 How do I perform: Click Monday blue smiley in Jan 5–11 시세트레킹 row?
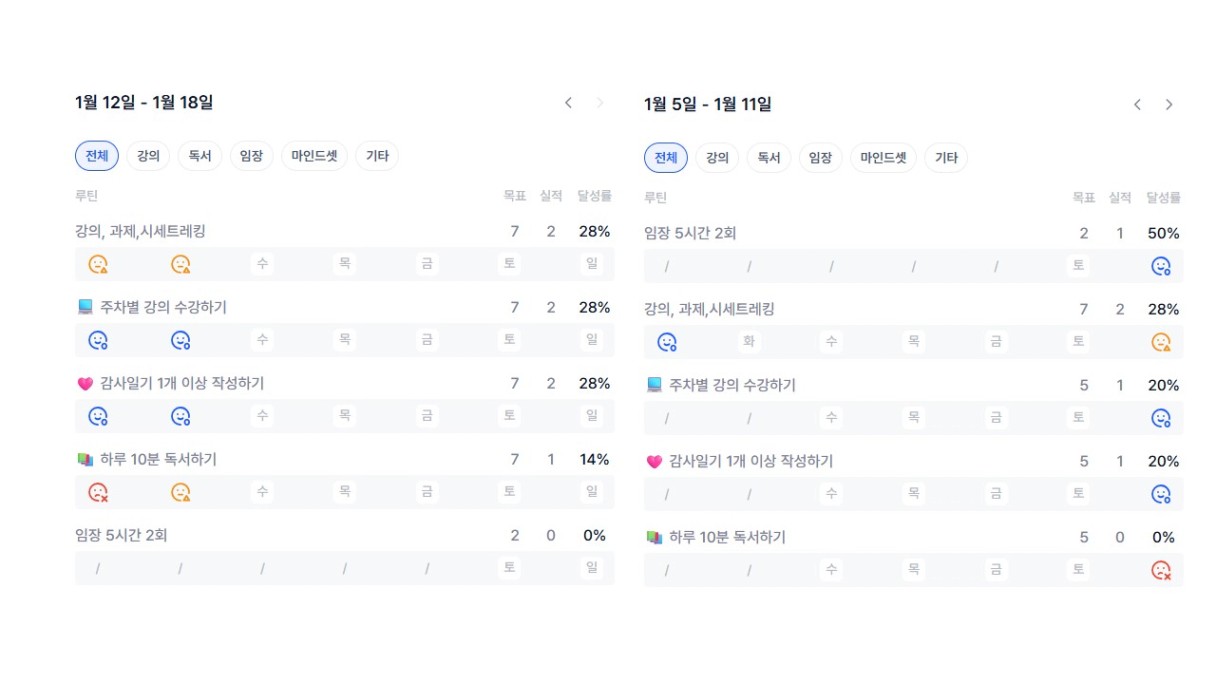tap(667, 342)
